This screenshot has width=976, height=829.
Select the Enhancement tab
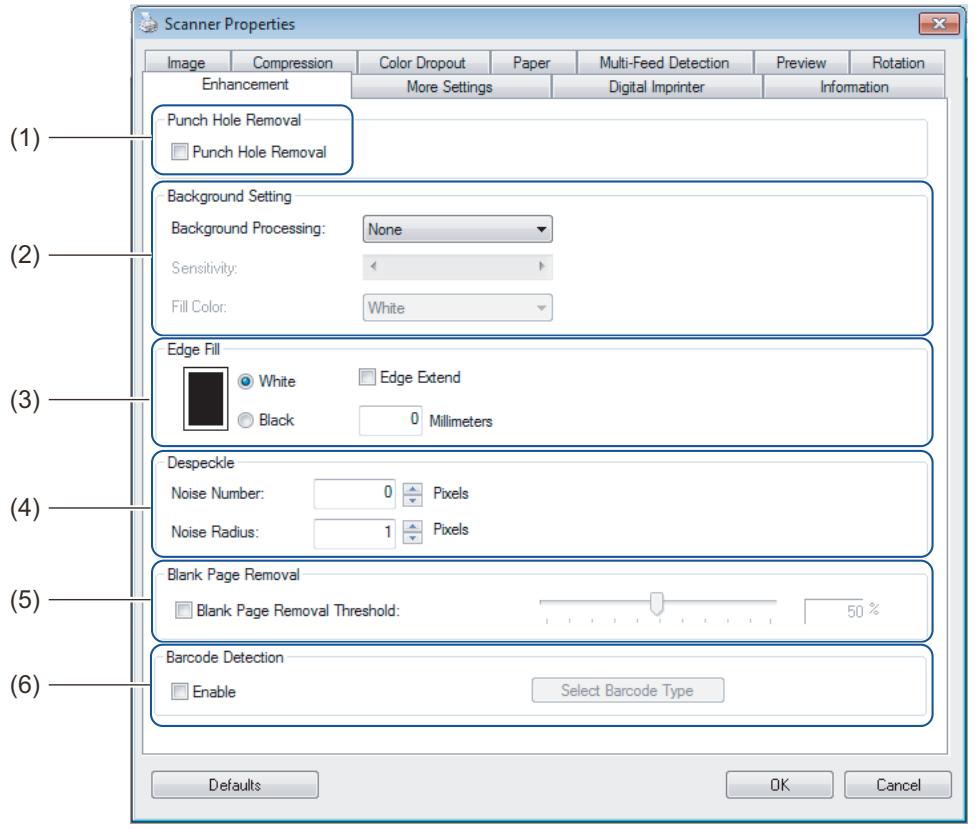pos(246,84)
